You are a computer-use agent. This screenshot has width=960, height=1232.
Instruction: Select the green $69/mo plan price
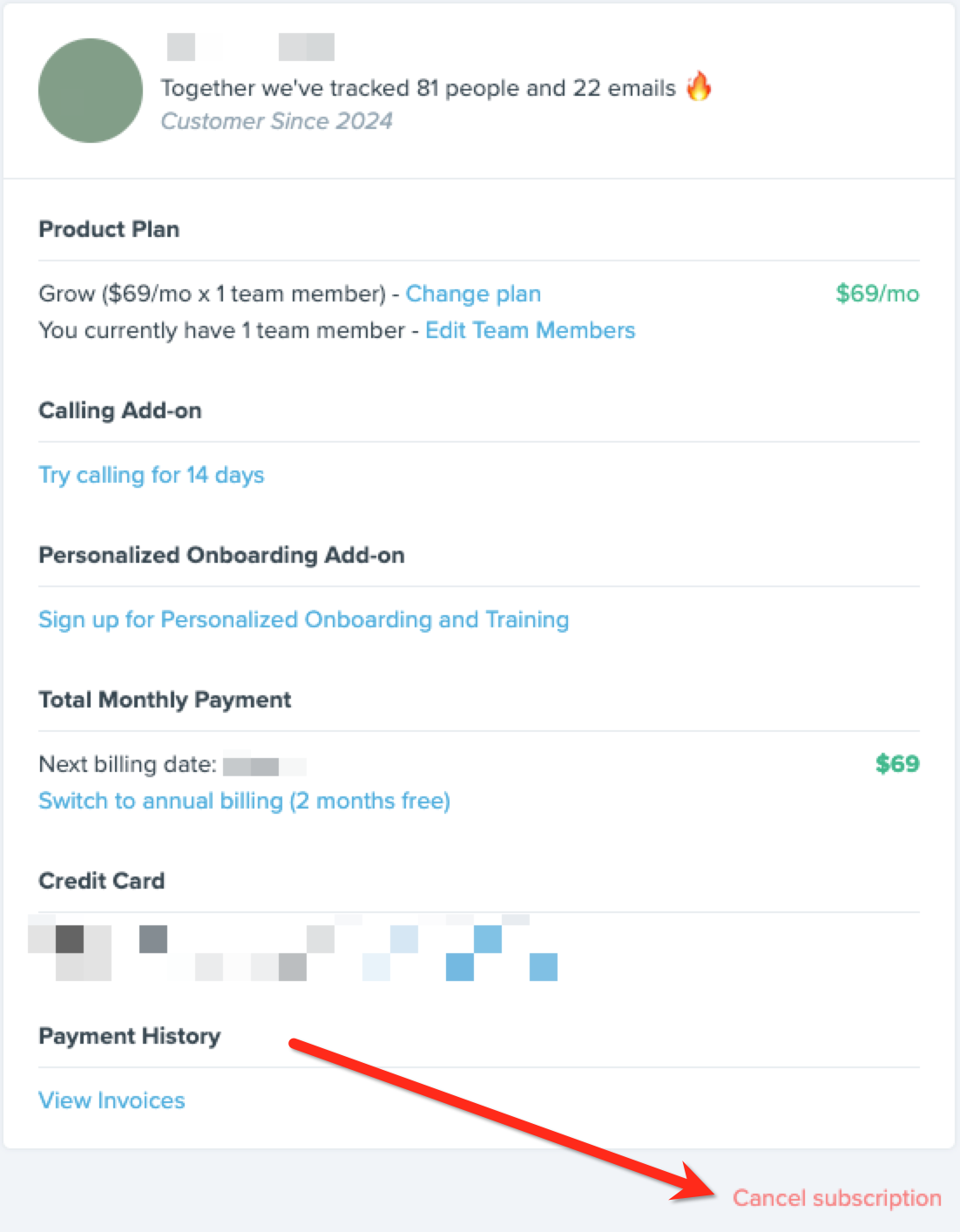pos(877,294)
